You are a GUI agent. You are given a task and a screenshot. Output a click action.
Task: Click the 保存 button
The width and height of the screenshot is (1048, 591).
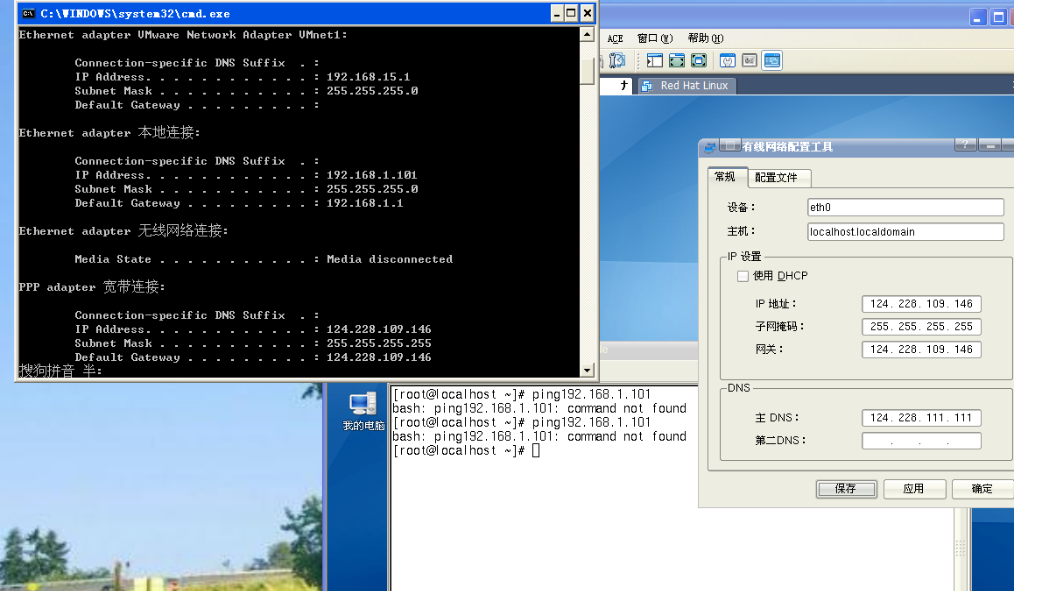(845, 489)
